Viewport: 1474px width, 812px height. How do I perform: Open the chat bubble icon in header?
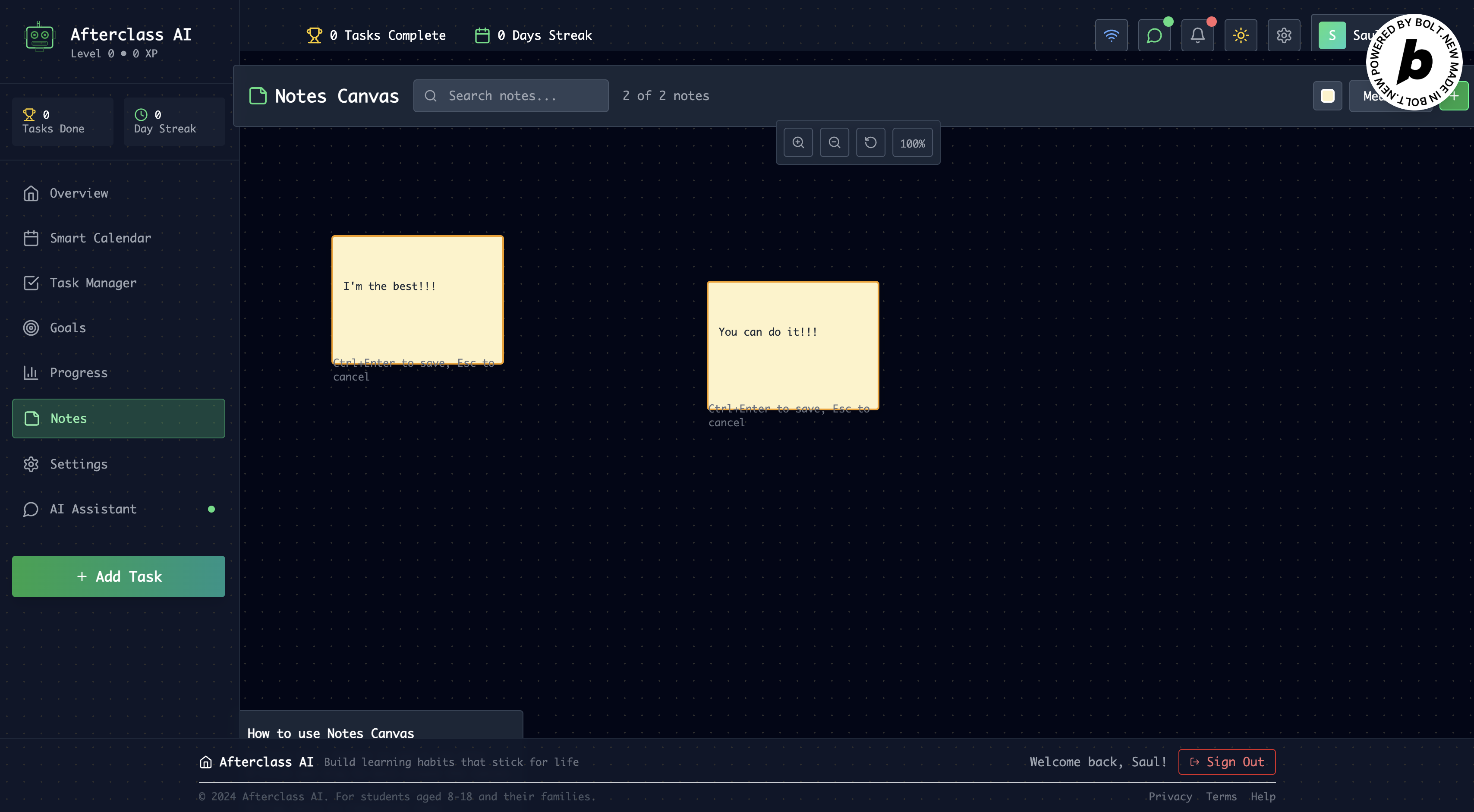(x=1154, y=35)
